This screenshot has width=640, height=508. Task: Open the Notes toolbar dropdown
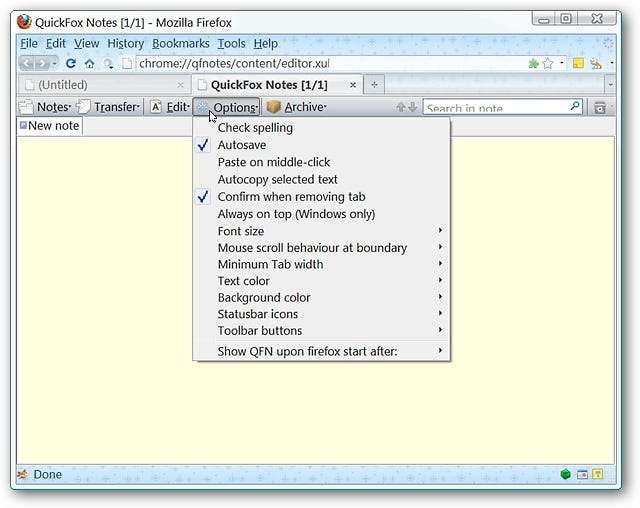[x=45, y=107]
